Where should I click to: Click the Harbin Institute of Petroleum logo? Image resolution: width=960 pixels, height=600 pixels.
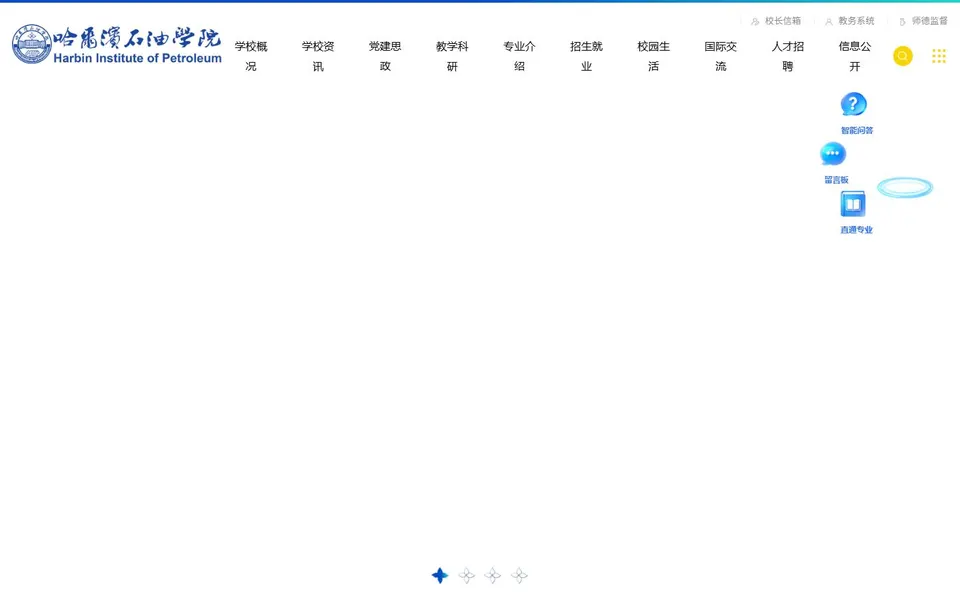117,45
